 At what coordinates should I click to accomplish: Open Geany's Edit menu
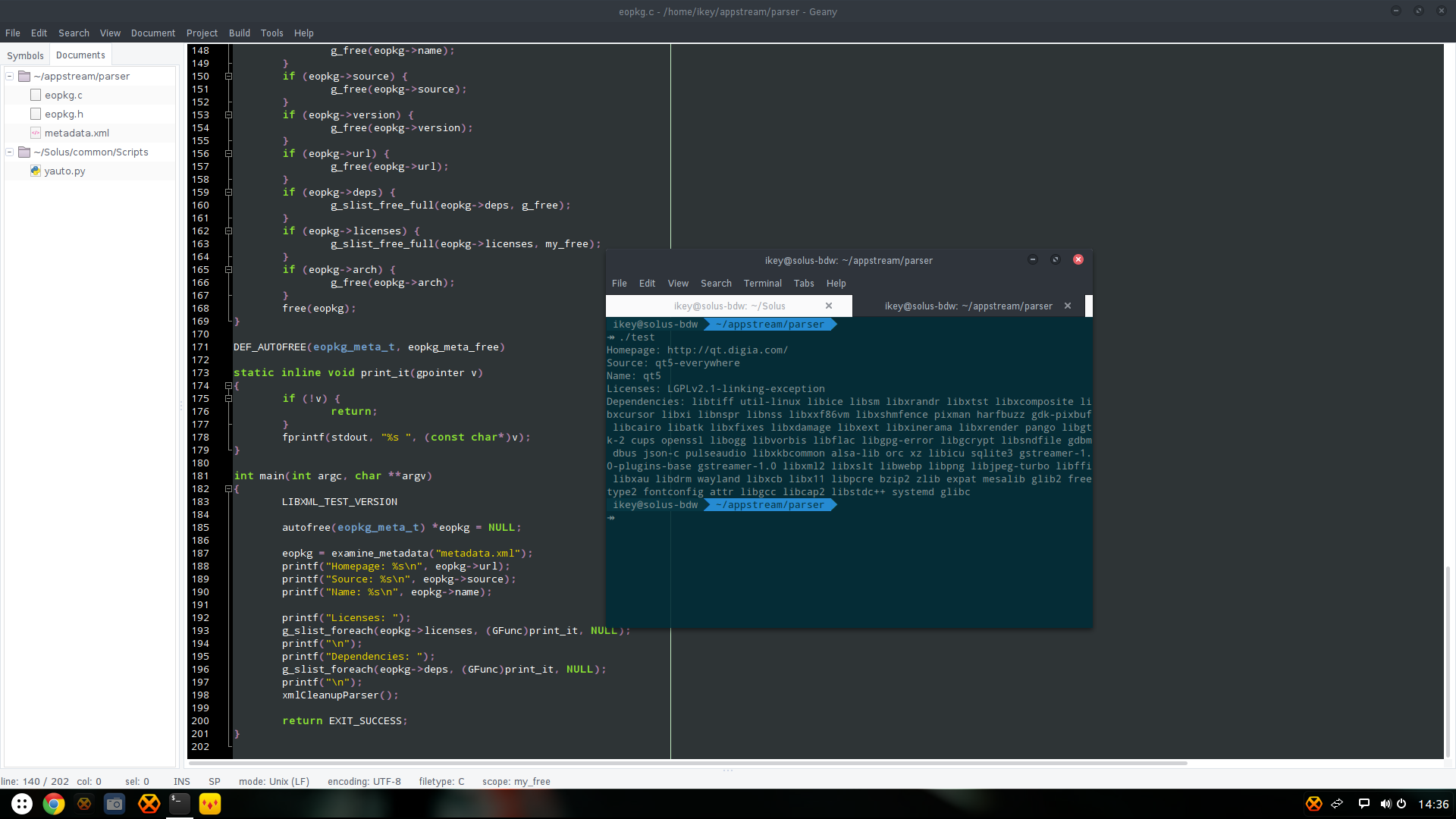tap(39, 33)
